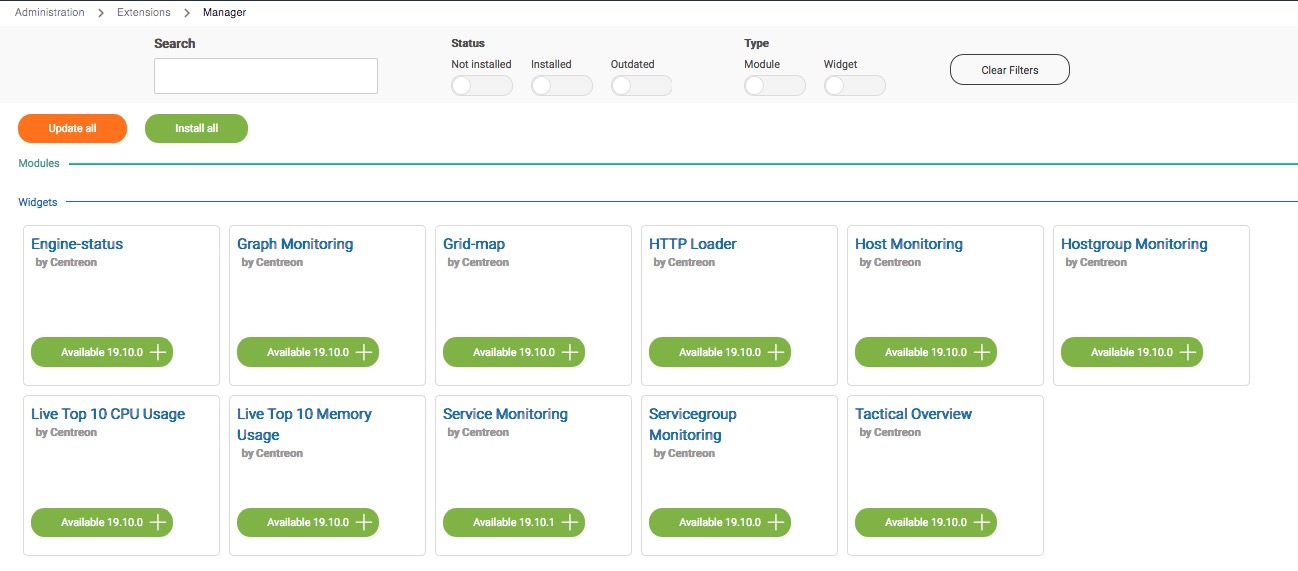1298x571 pixels.
Task: Click the plus icon on Grid-map widget
Action: 570,352
